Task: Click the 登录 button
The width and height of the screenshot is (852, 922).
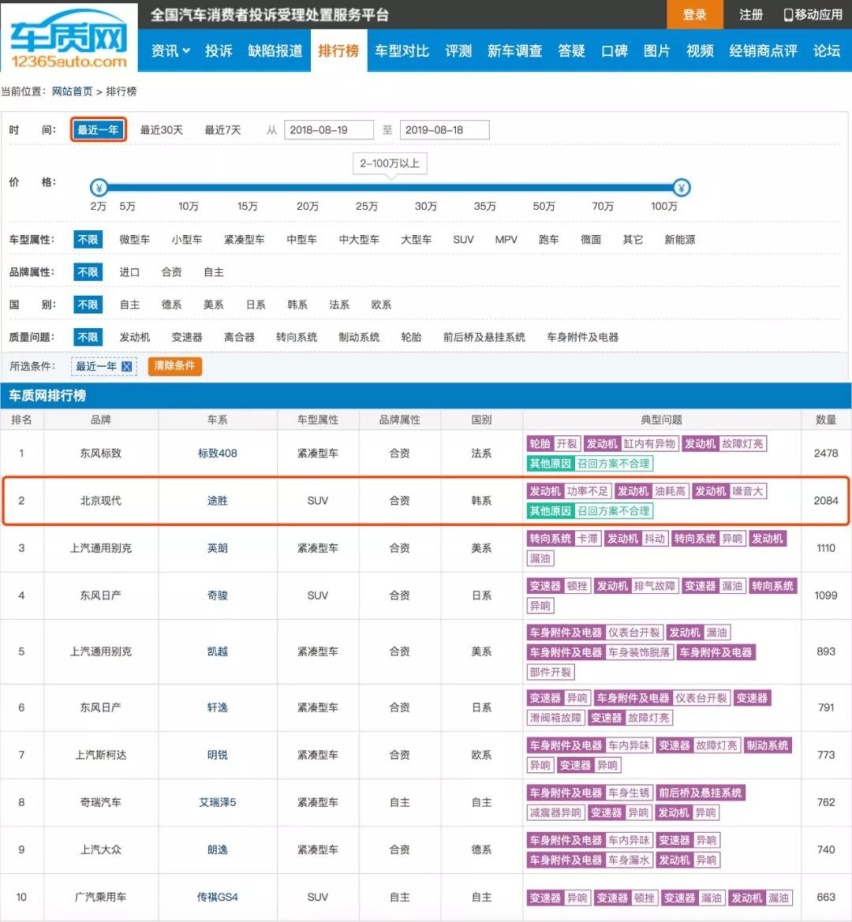Action: [694, 15]
